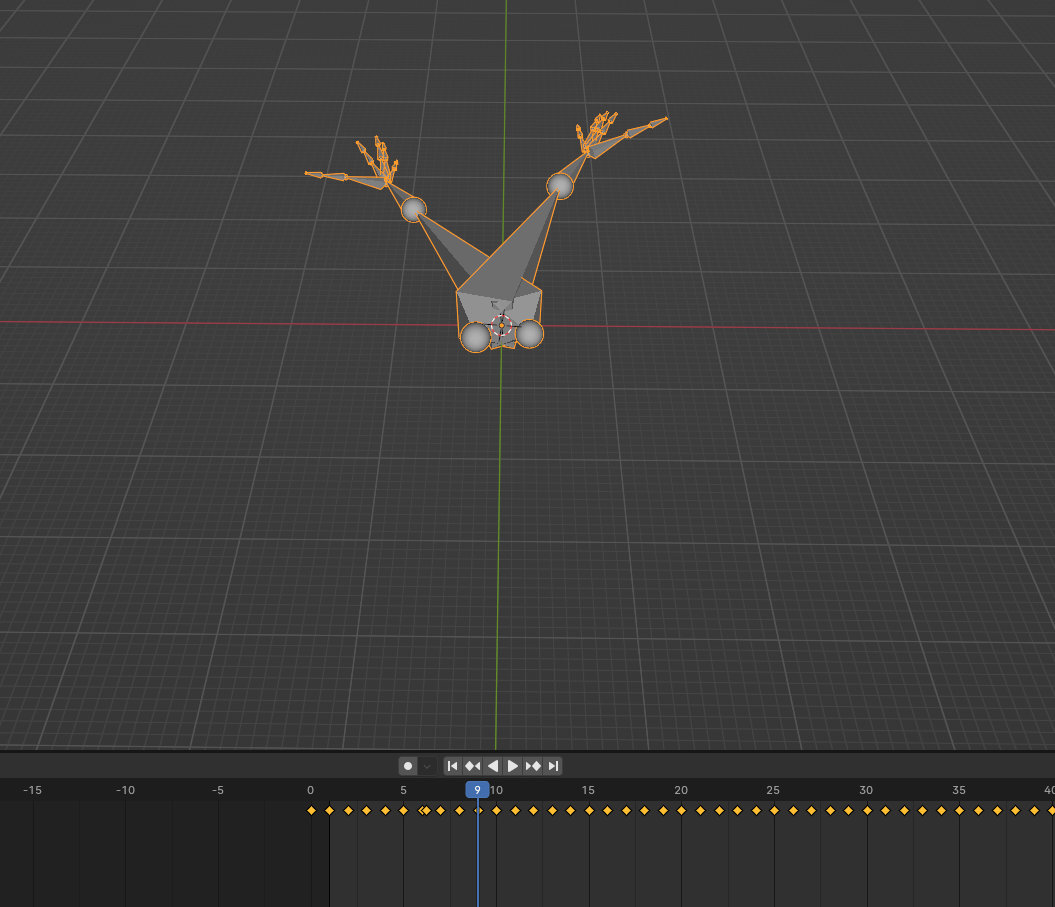Select the right shoulder sphere bone
This screenshot has height=907, width=1055.
562,185
